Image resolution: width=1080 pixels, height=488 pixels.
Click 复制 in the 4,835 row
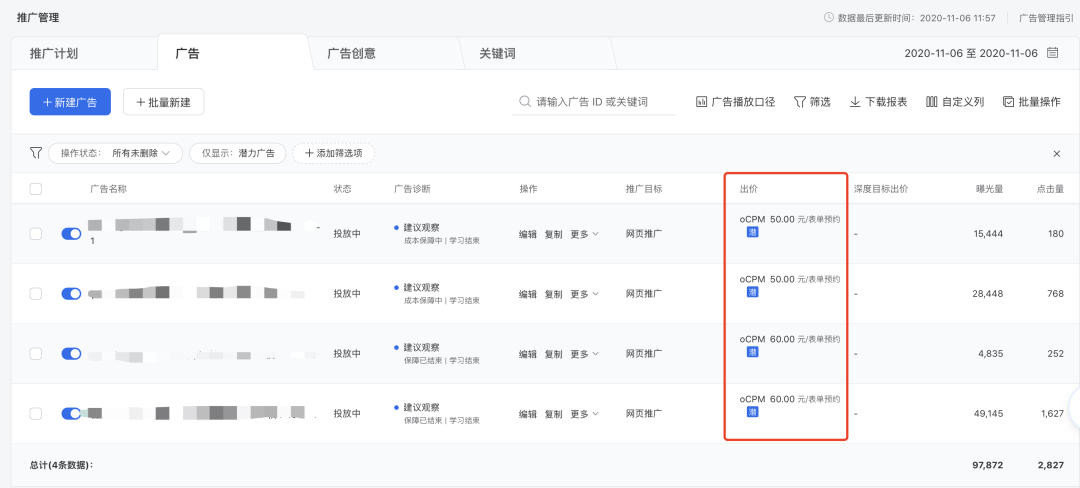click(x=554, y=354)
